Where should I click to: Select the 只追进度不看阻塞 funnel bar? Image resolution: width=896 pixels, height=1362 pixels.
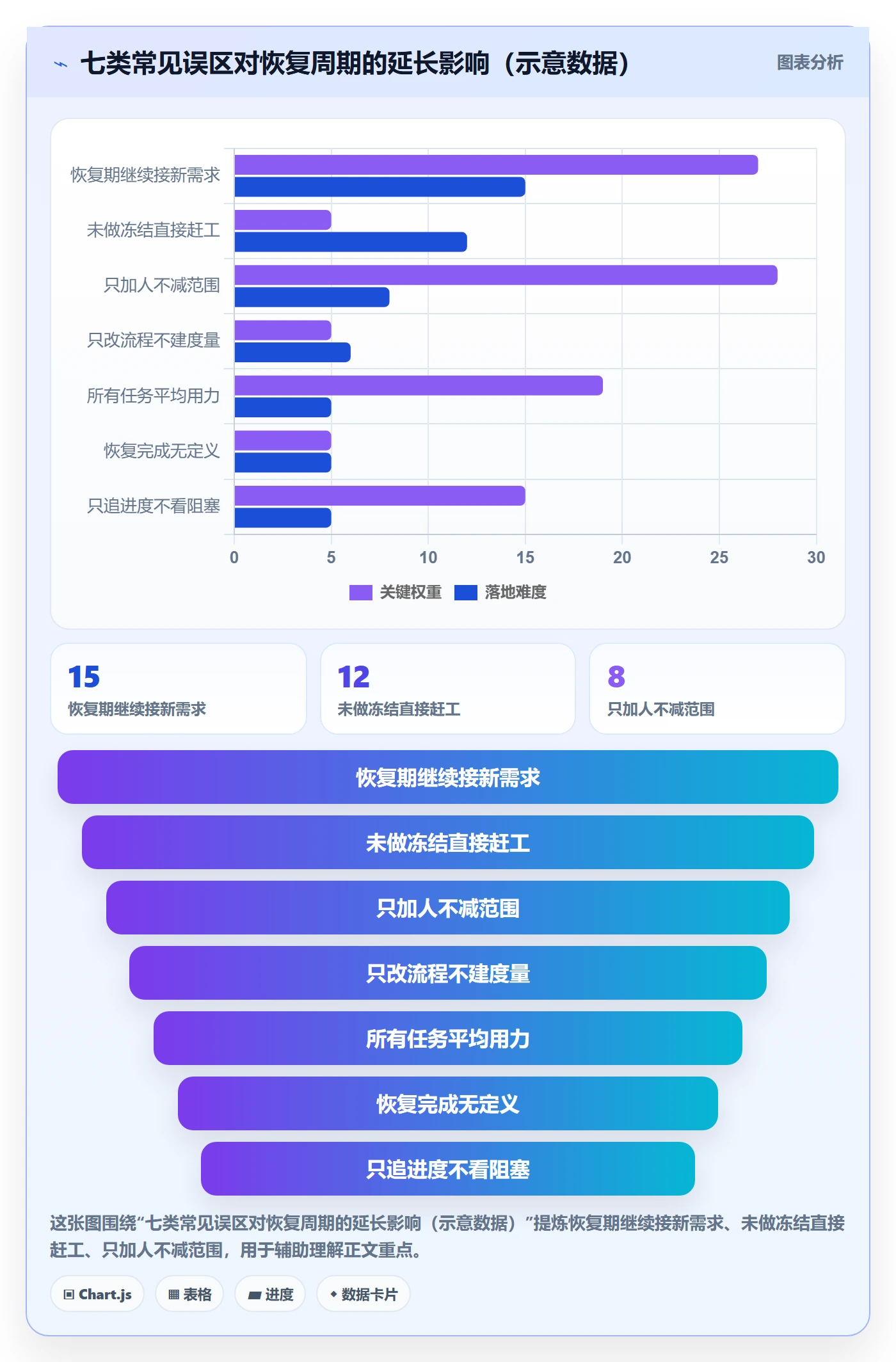pyautogui.click(x=448, y=1169)
